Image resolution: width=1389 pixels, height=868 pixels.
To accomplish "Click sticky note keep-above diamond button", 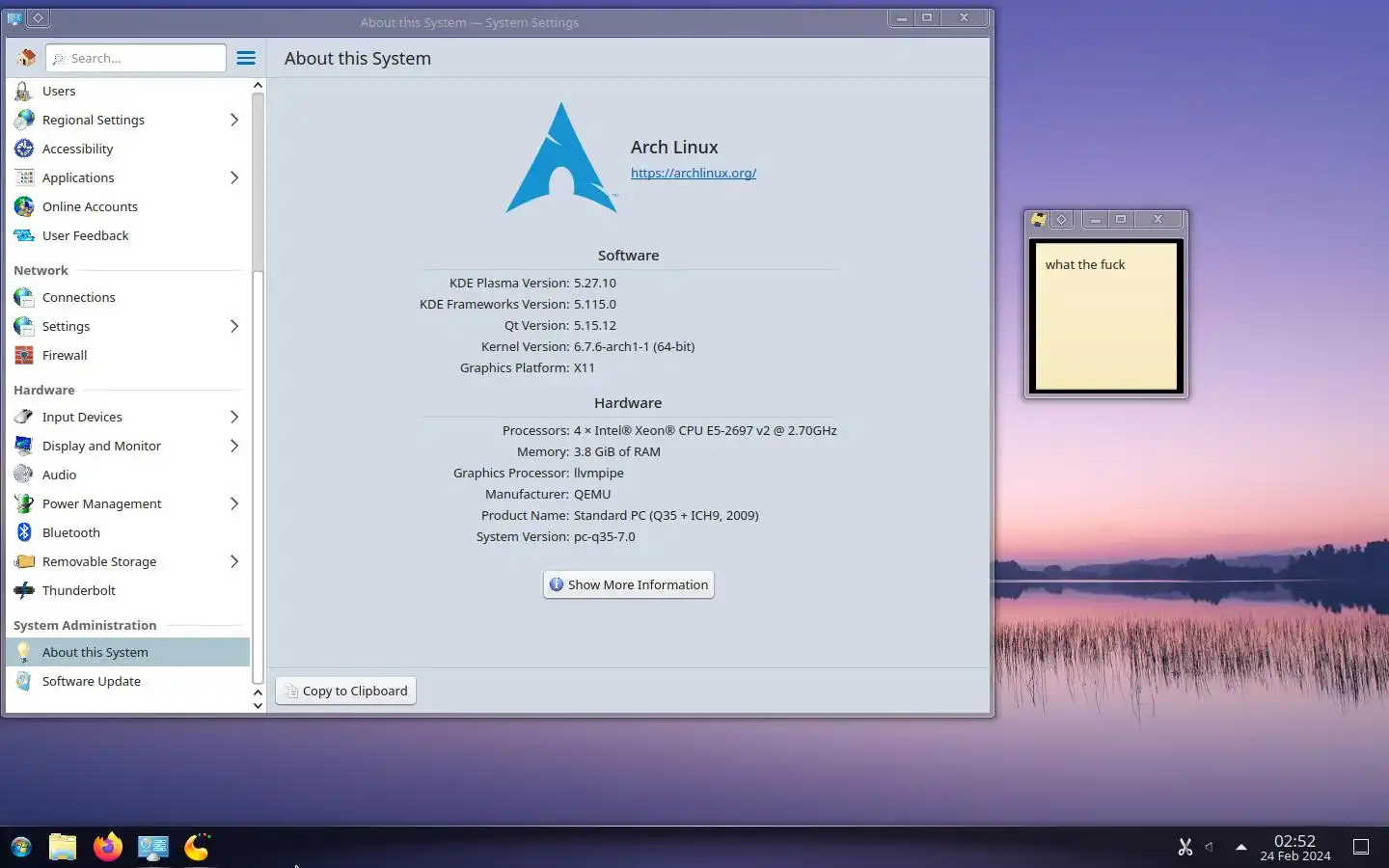I will (1061, 219).
